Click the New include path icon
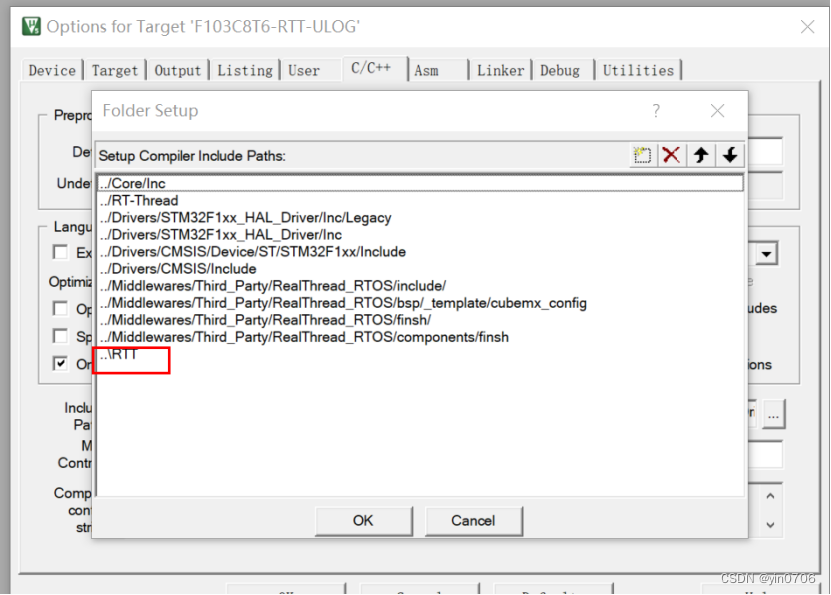The height and width of the screenshot is (595, 831). point(643,155)
